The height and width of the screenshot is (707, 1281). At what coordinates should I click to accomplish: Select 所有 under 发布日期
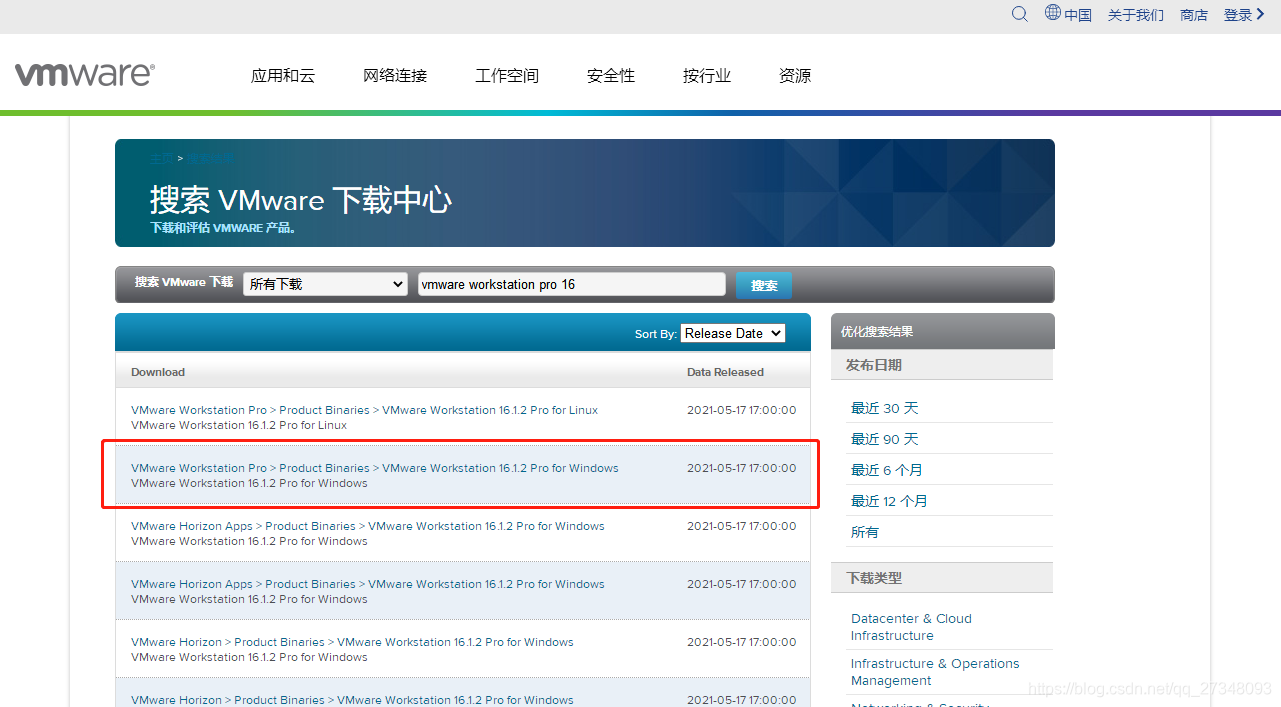865,532
